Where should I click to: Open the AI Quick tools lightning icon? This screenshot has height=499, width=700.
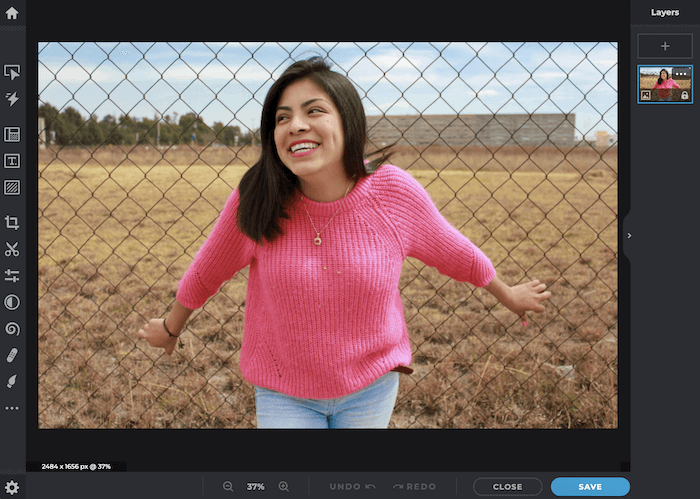pyautogui.click(x=12, y=99)
